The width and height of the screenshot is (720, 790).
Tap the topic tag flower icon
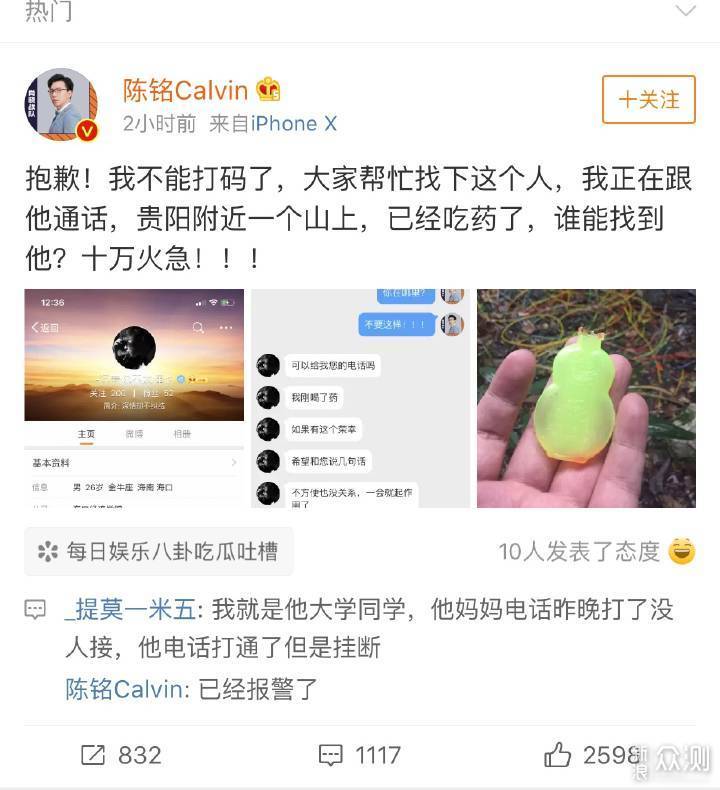coord(48,551)
